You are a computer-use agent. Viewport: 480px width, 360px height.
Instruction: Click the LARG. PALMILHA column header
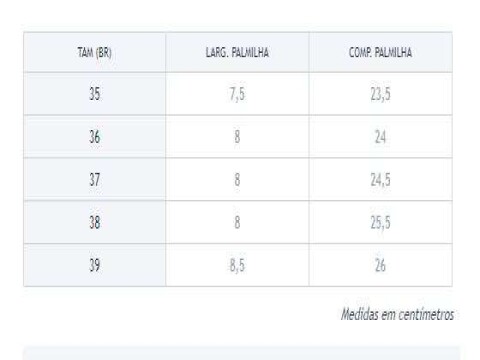click(237, 52)
